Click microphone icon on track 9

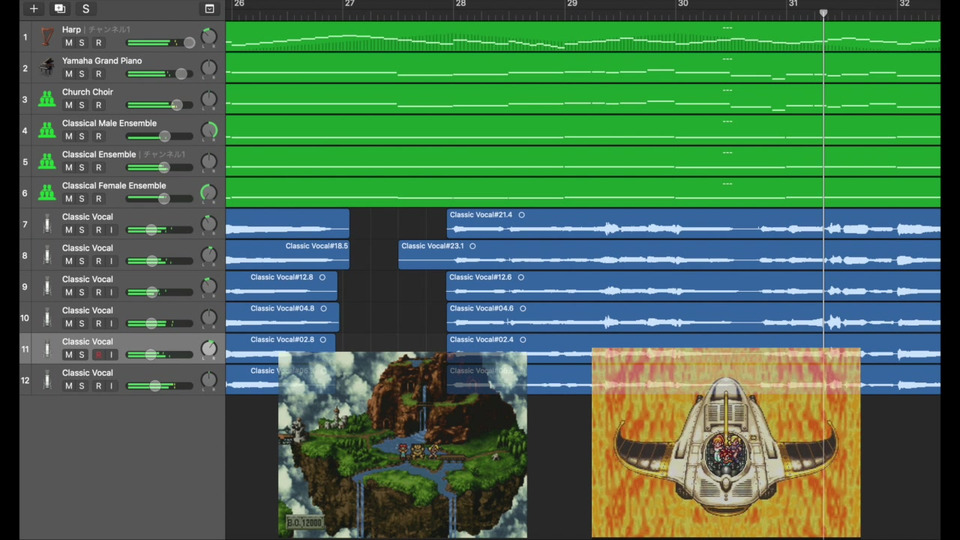(47, 286)
